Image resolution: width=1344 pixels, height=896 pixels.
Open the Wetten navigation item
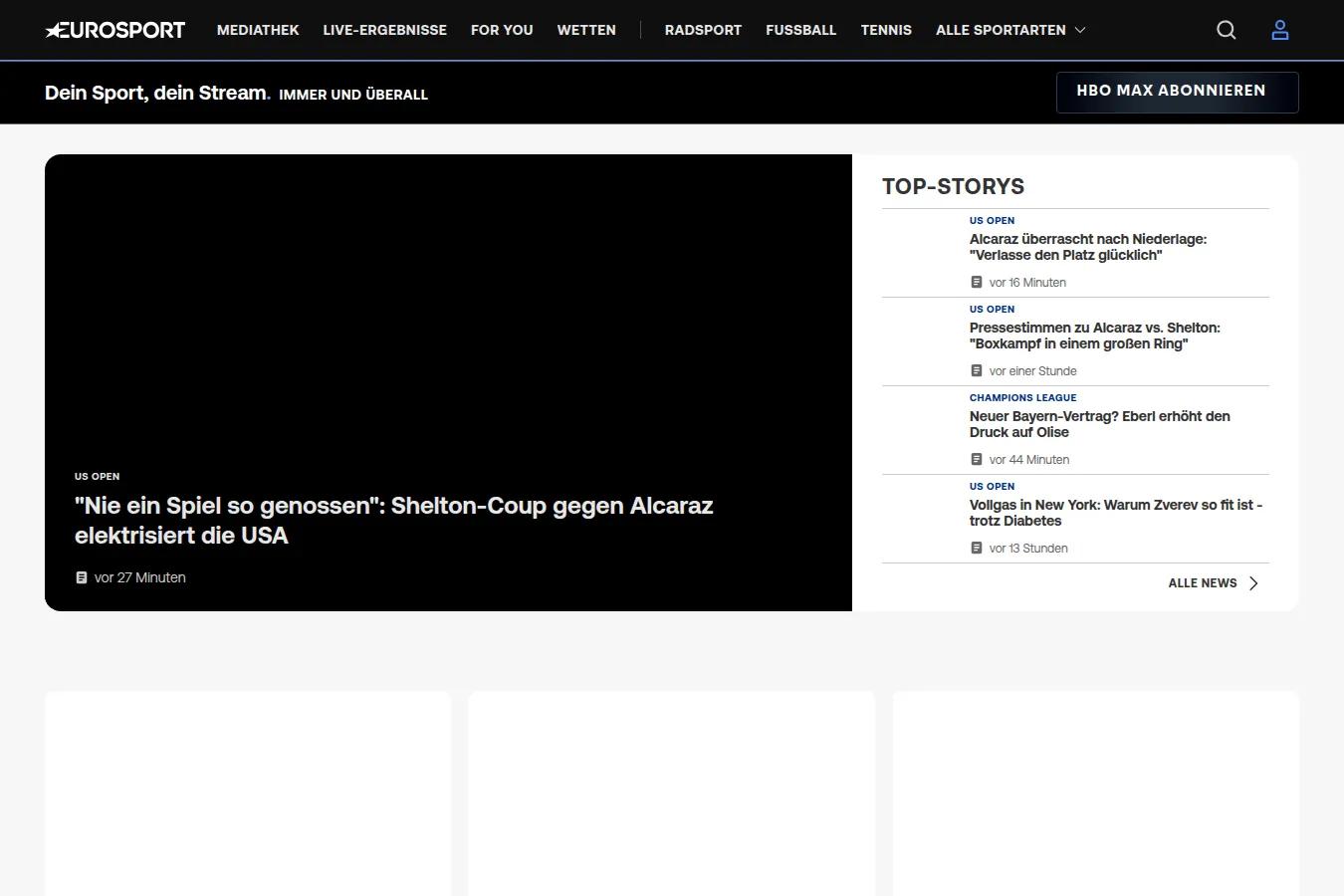(586, 30)
